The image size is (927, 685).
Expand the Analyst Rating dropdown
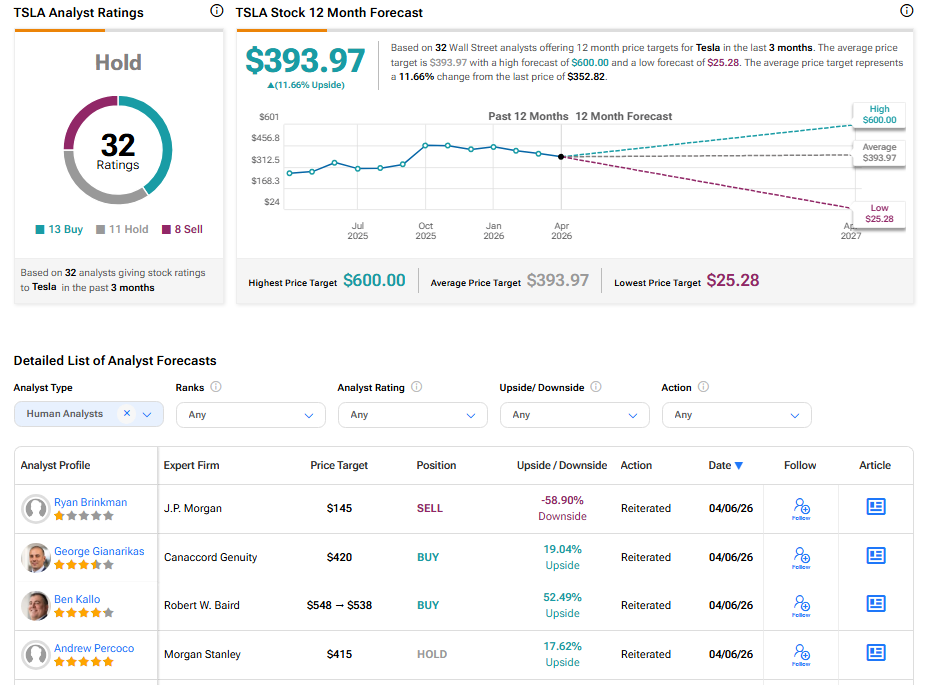click(x=412, y=415)
